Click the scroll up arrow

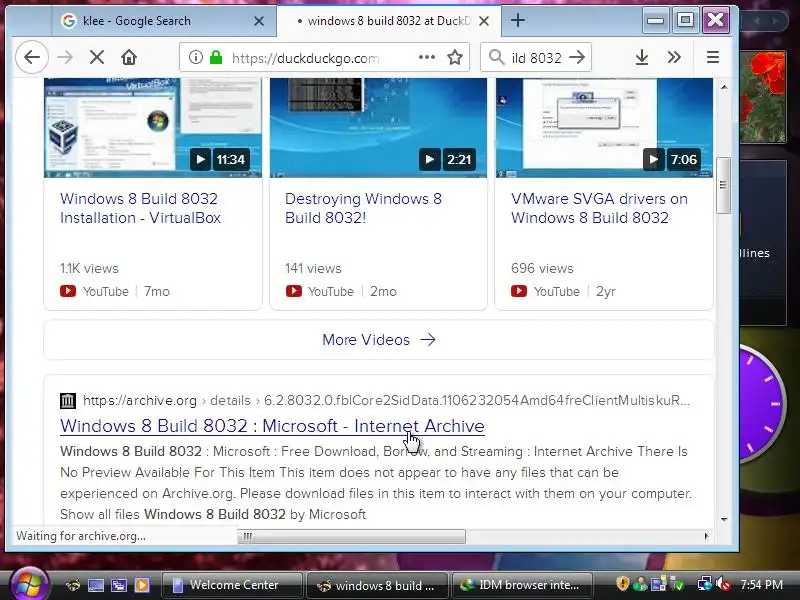pos(724,87)
